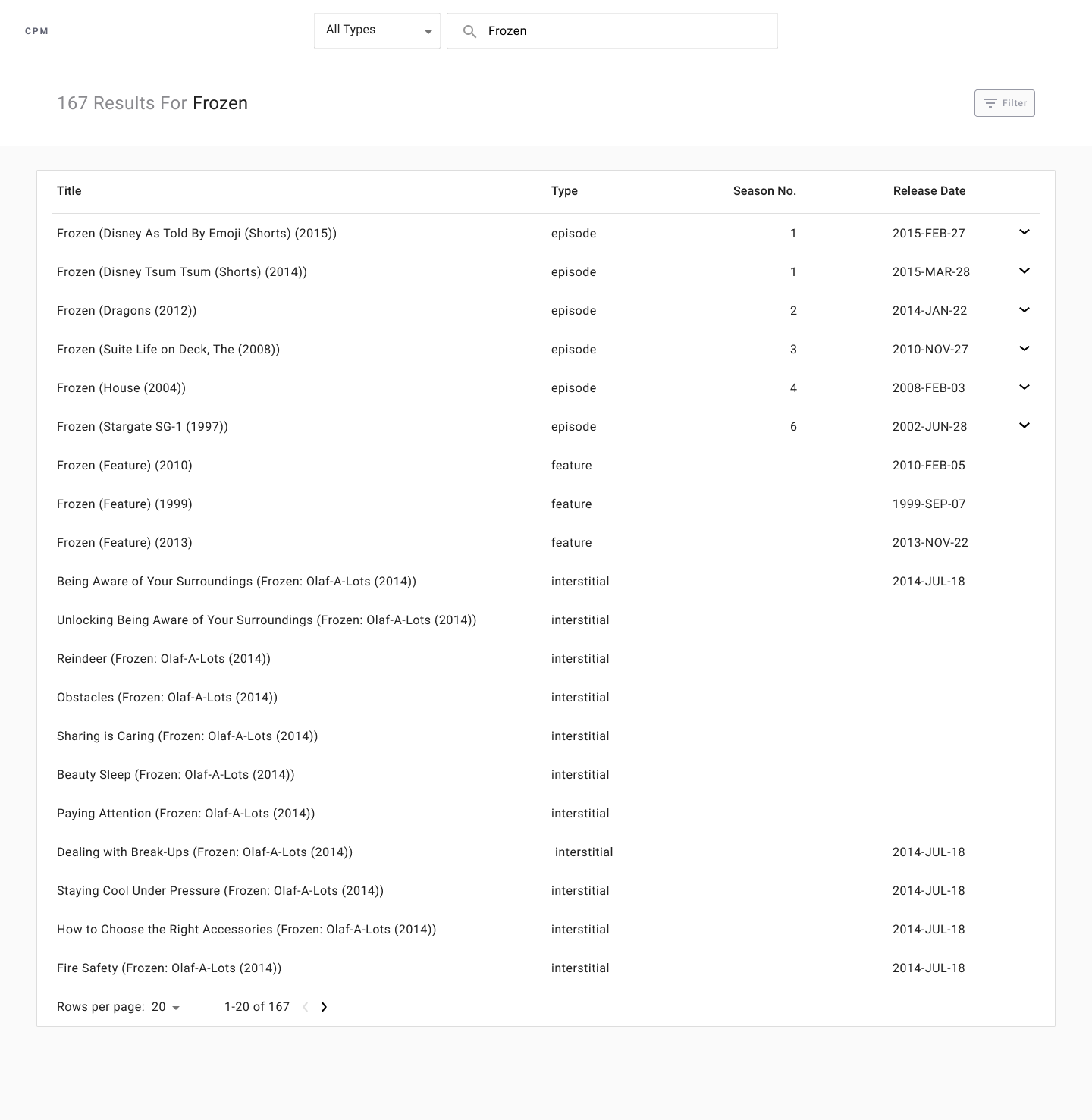
Task: Expand the Frozen (Dragons (2012)) row
Action: 1025,309
